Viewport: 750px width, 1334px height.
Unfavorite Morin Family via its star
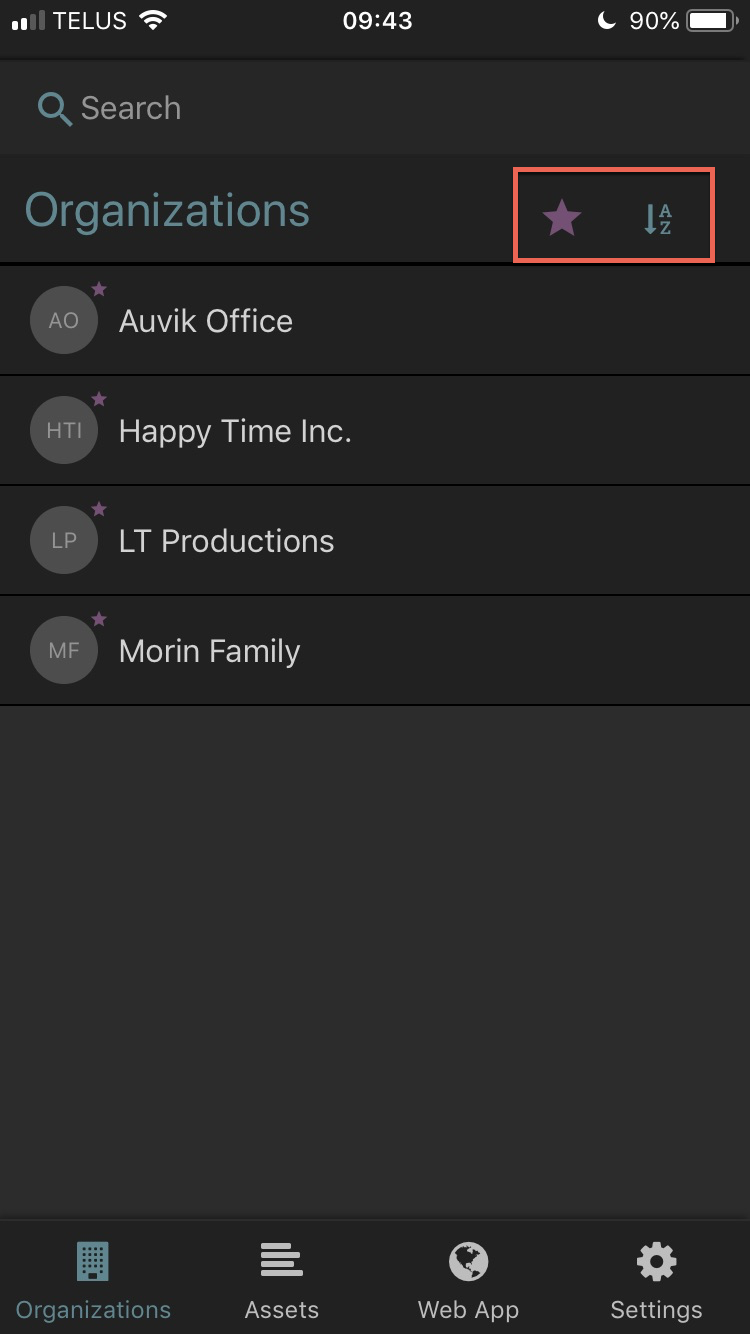[99, 619]
